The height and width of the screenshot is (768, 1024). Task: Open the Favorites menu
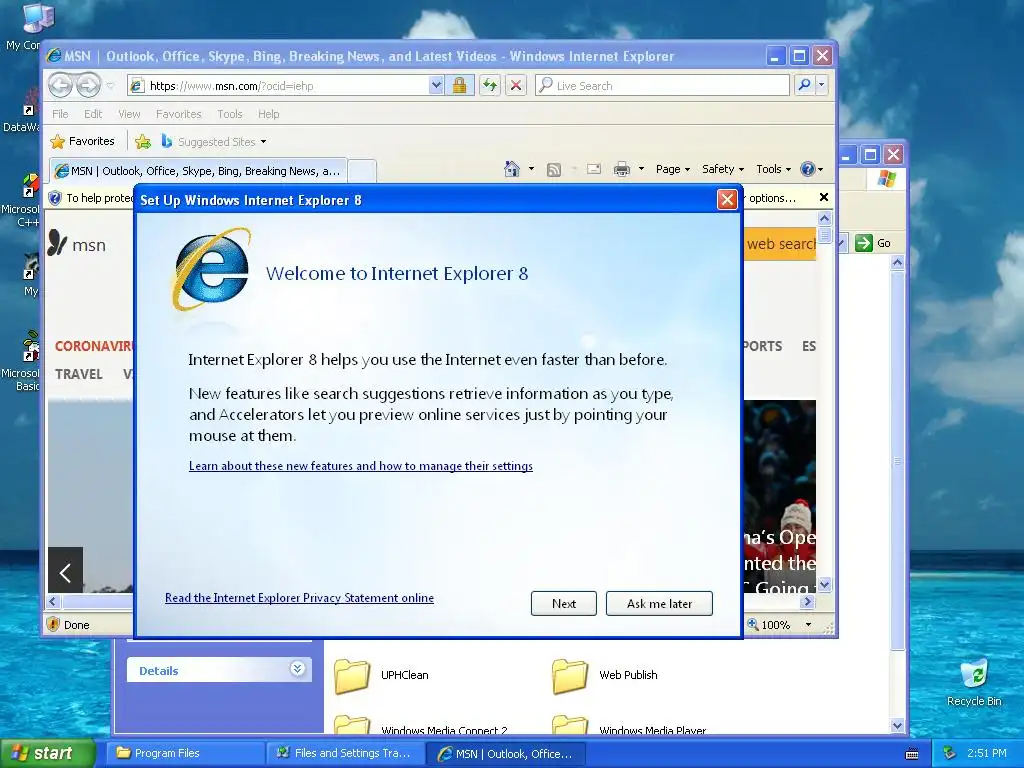pos(178,114)
